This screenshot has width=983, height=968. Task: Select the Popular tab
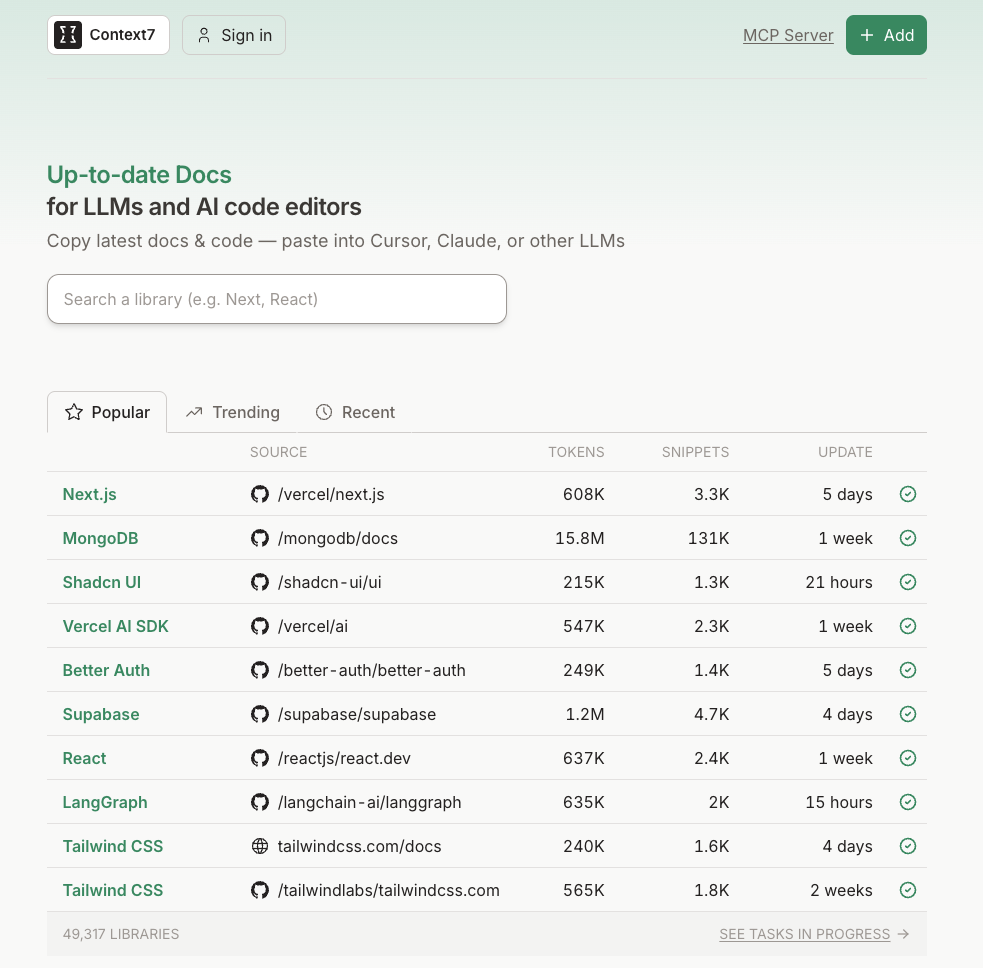click(x=107, y=412)
